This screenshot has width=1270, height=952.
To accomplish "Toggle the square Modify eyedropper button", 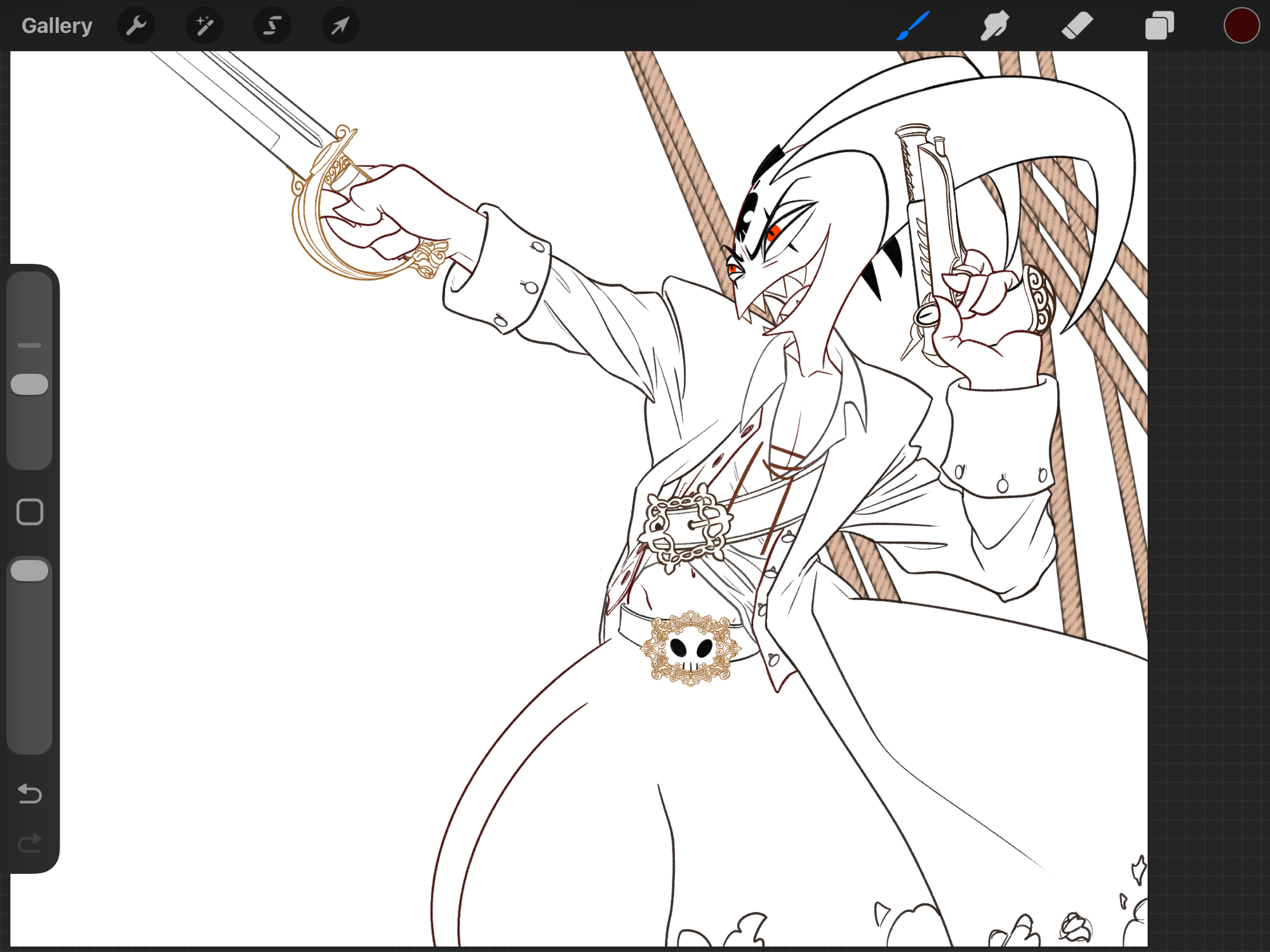I will click(30, 512).
